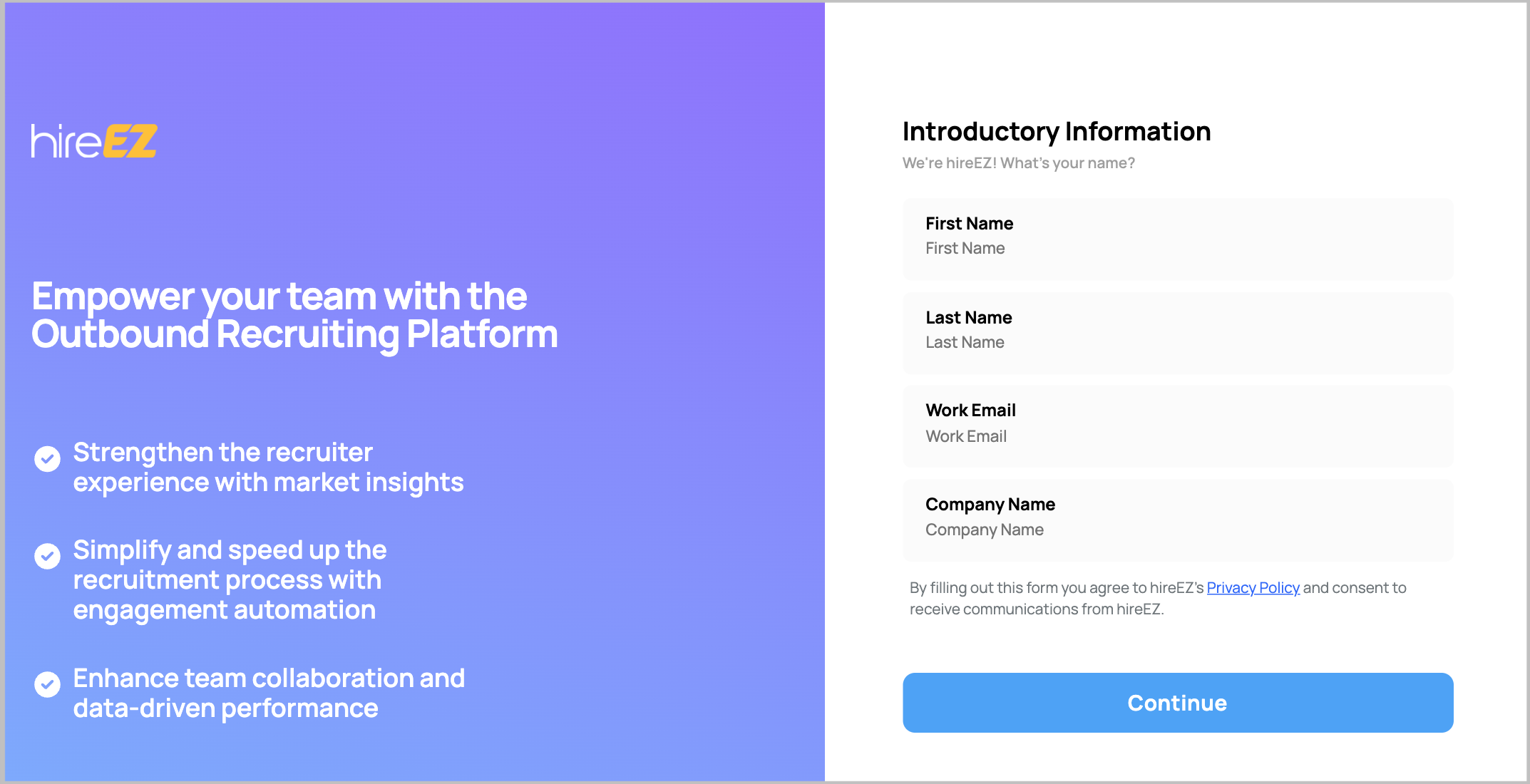Screen dimensions: 1530x784
Task: Click the Work Email field label
Action: coord(970,410)
